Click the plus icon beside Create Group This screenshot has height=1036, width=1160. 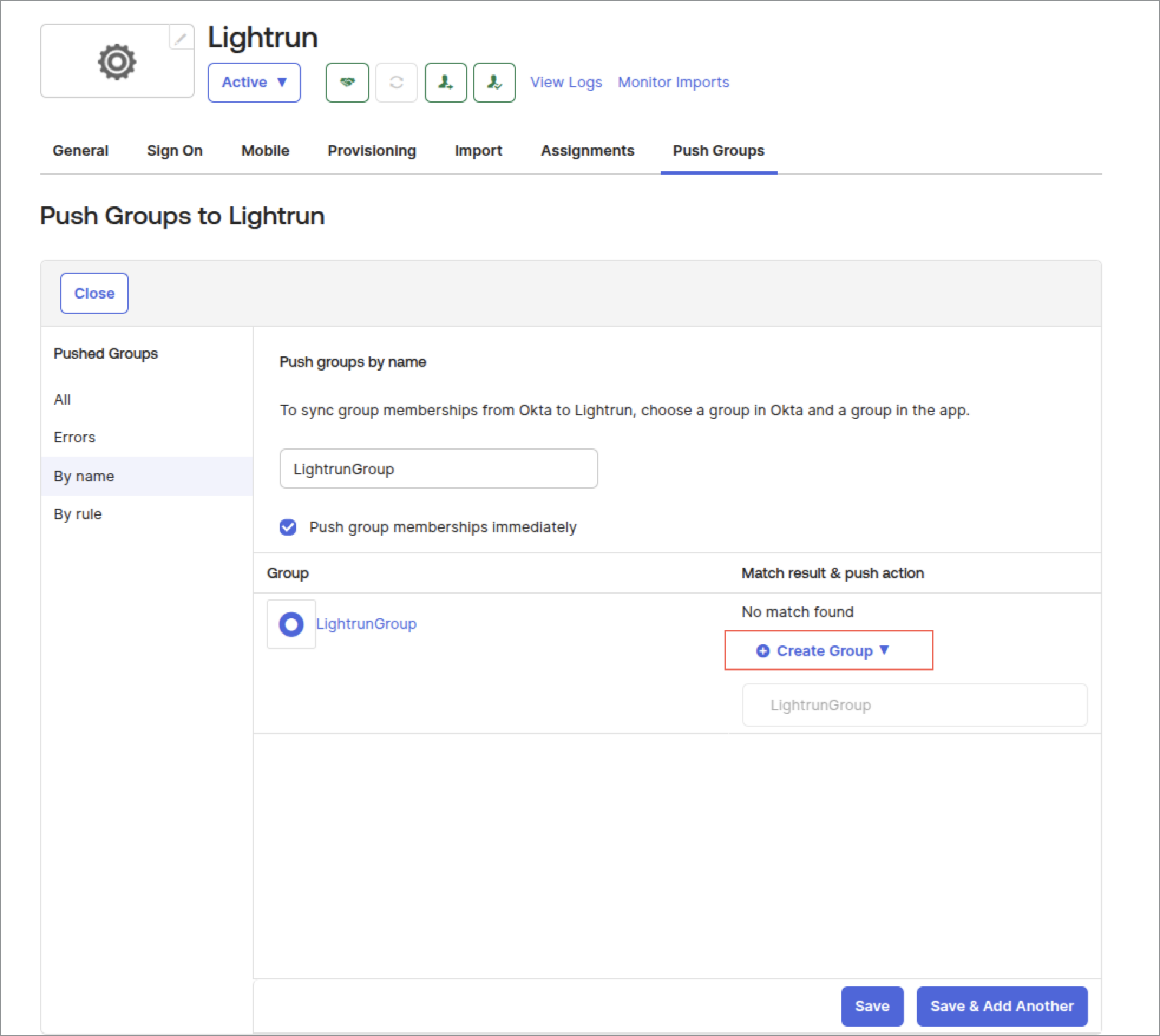[x=762, y=651]
